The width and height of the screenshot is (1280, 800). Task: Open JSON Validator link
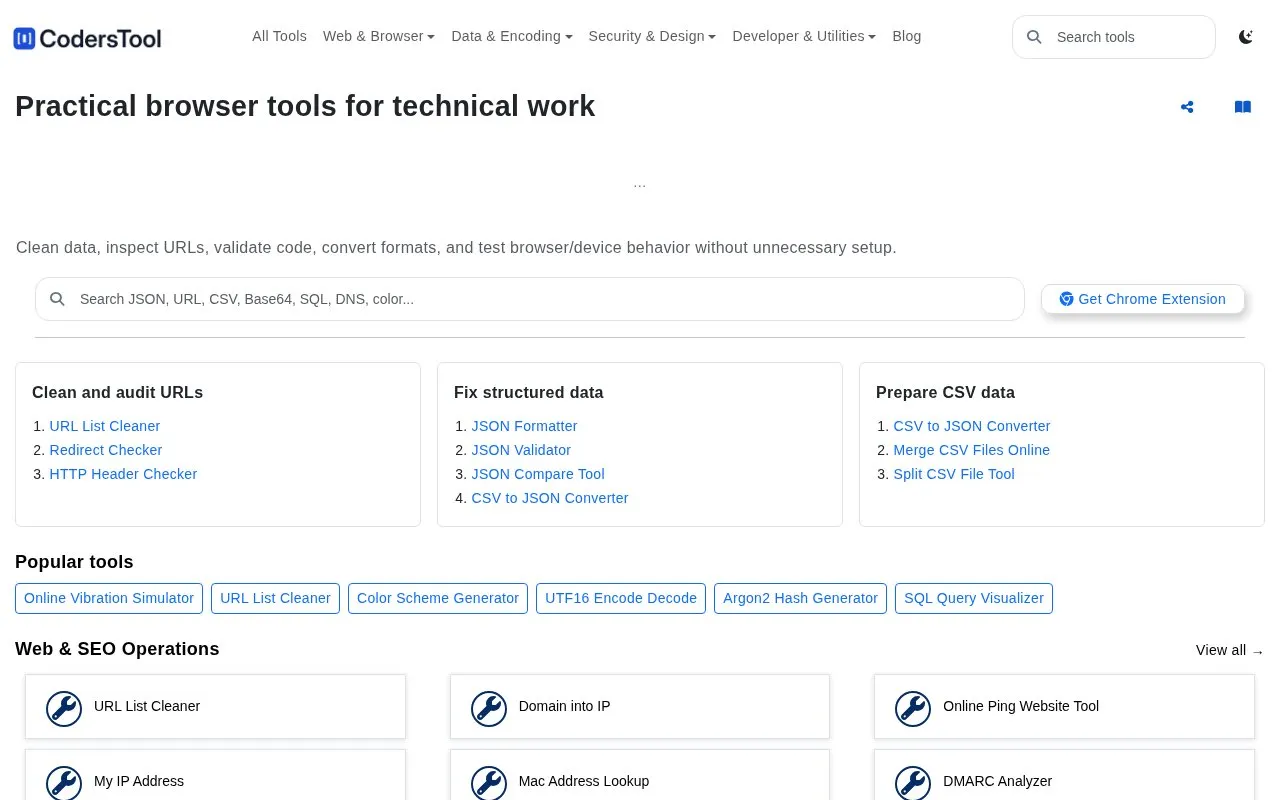click(x=521, y=450)
